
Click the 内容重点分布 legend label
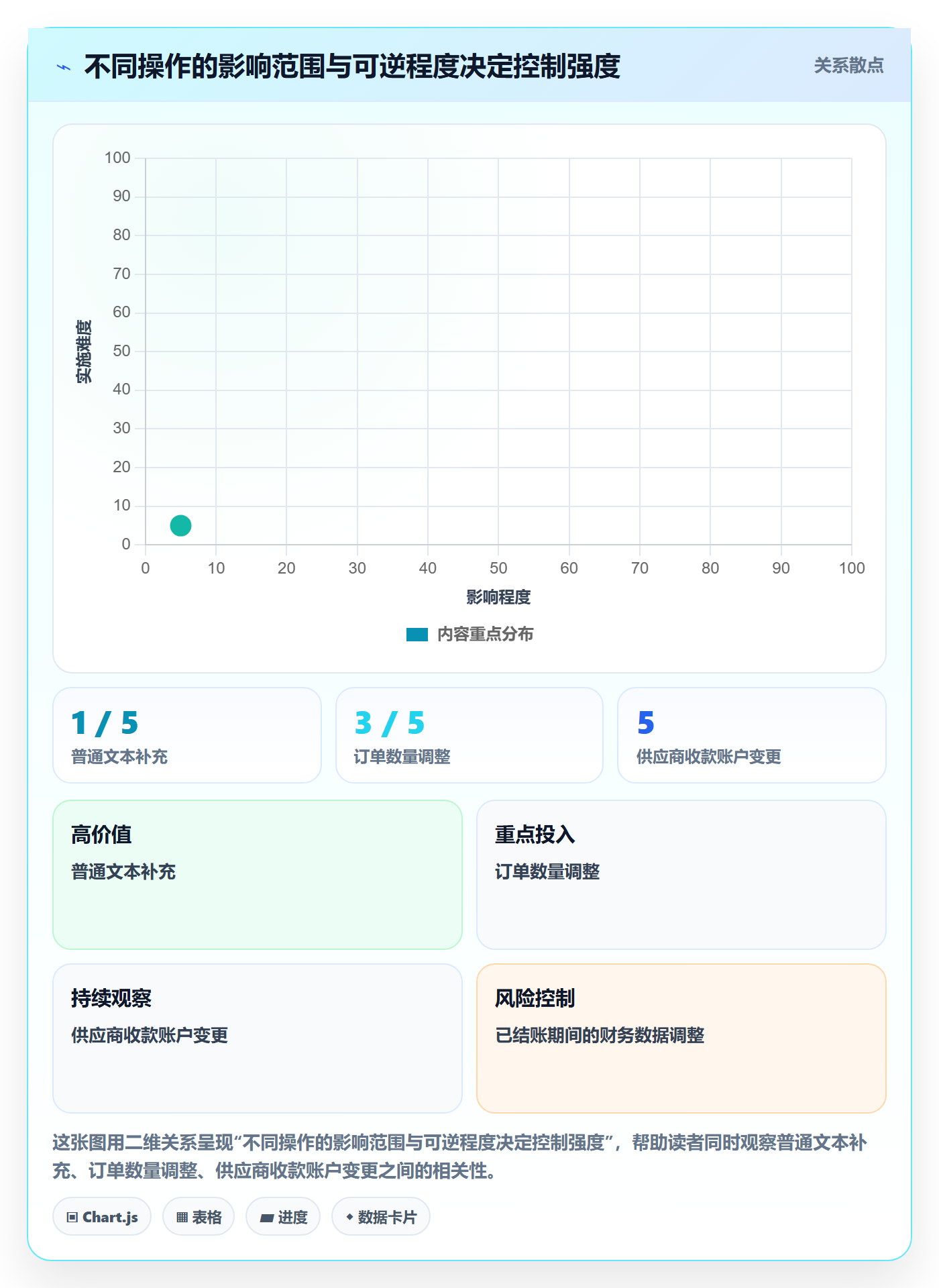click(485, 635)
